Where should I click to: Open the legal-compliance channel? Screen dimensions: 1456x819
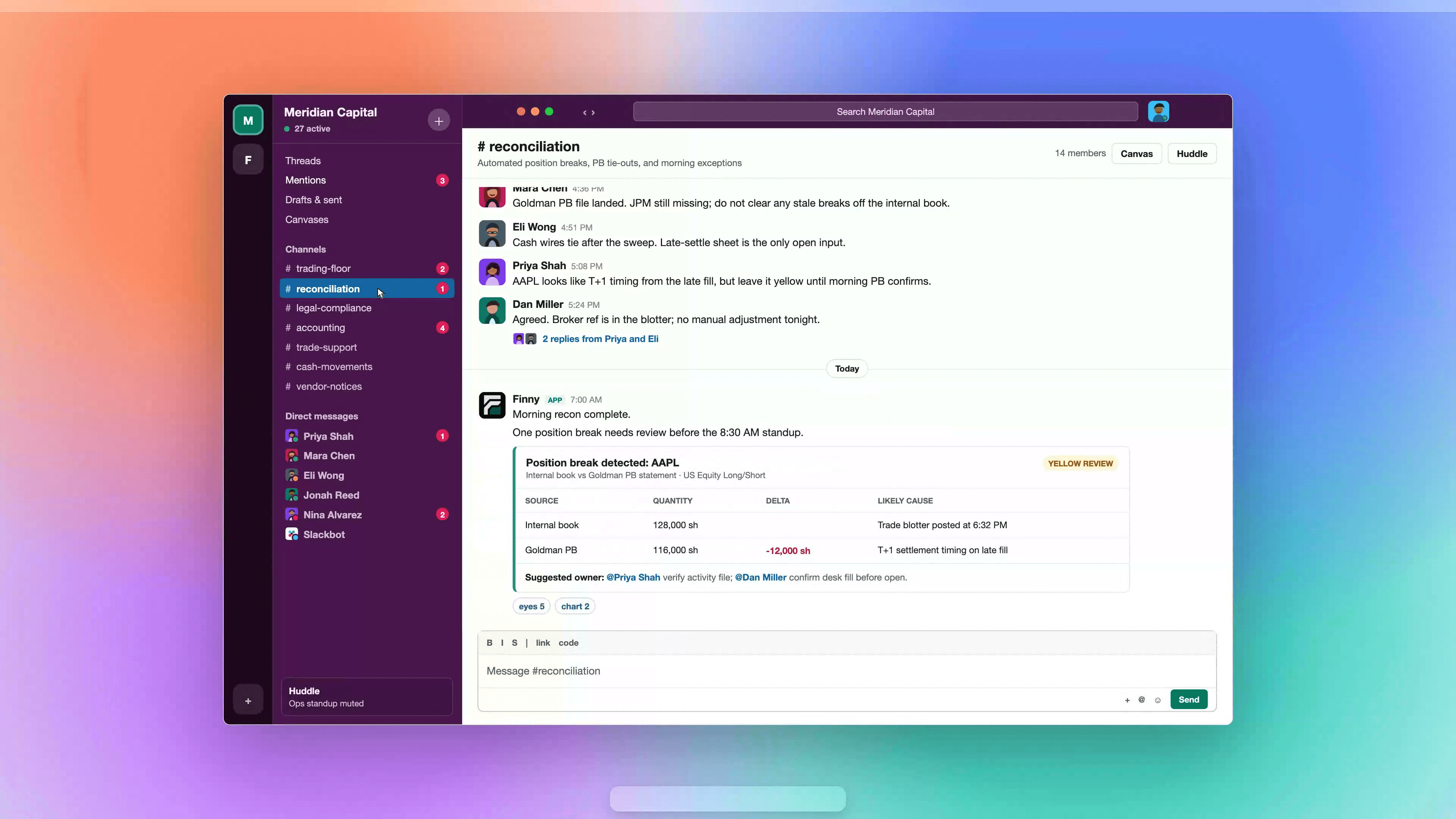click(x=367, y=308)
